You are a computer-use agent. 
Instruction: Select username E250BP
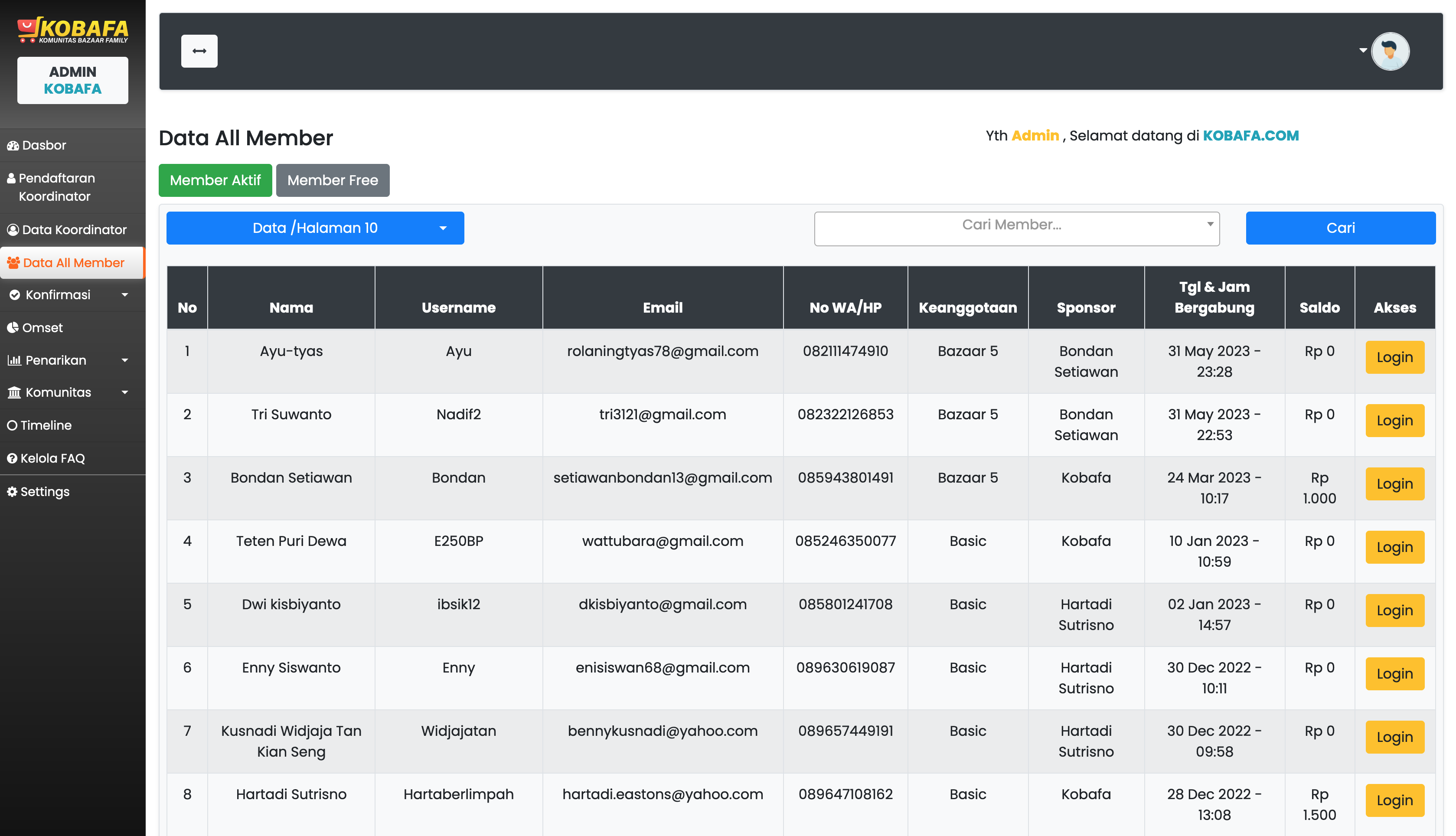(x=459, y=541)
